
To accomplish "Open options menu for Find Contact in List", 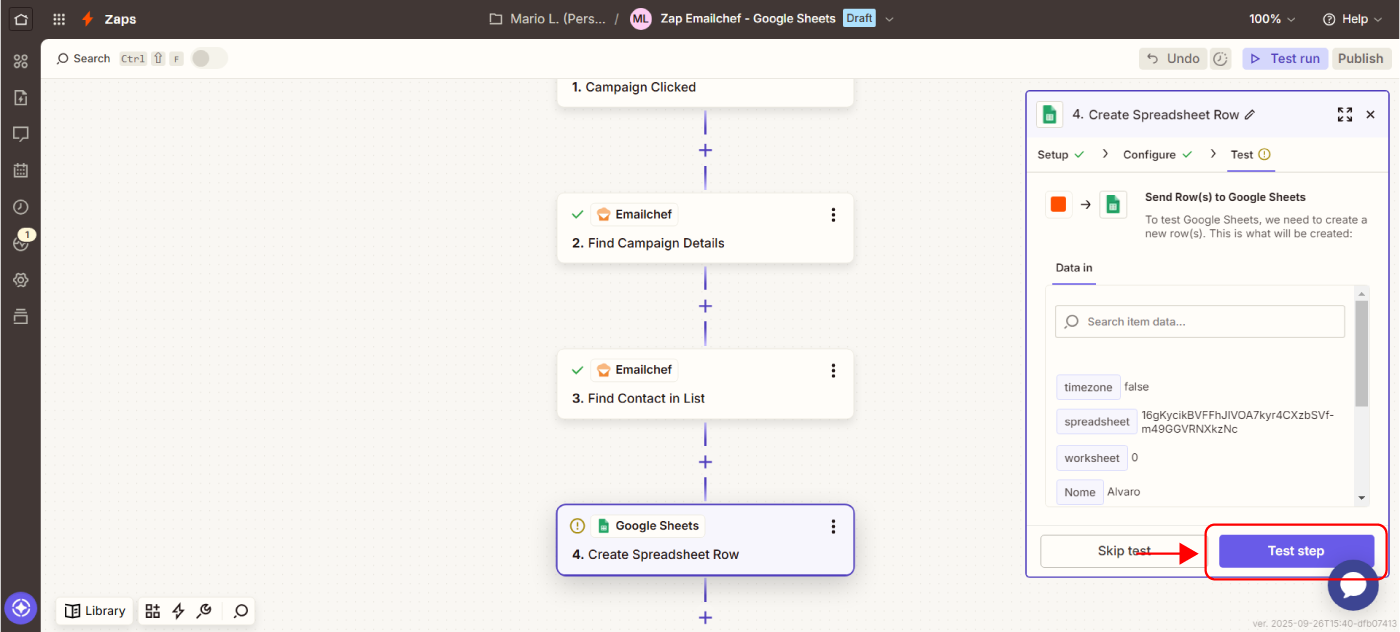I will (833, 371).
